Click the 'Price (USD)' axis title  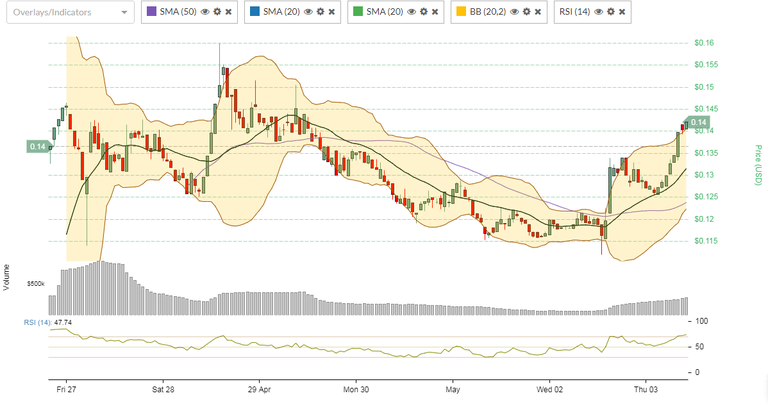758,165
